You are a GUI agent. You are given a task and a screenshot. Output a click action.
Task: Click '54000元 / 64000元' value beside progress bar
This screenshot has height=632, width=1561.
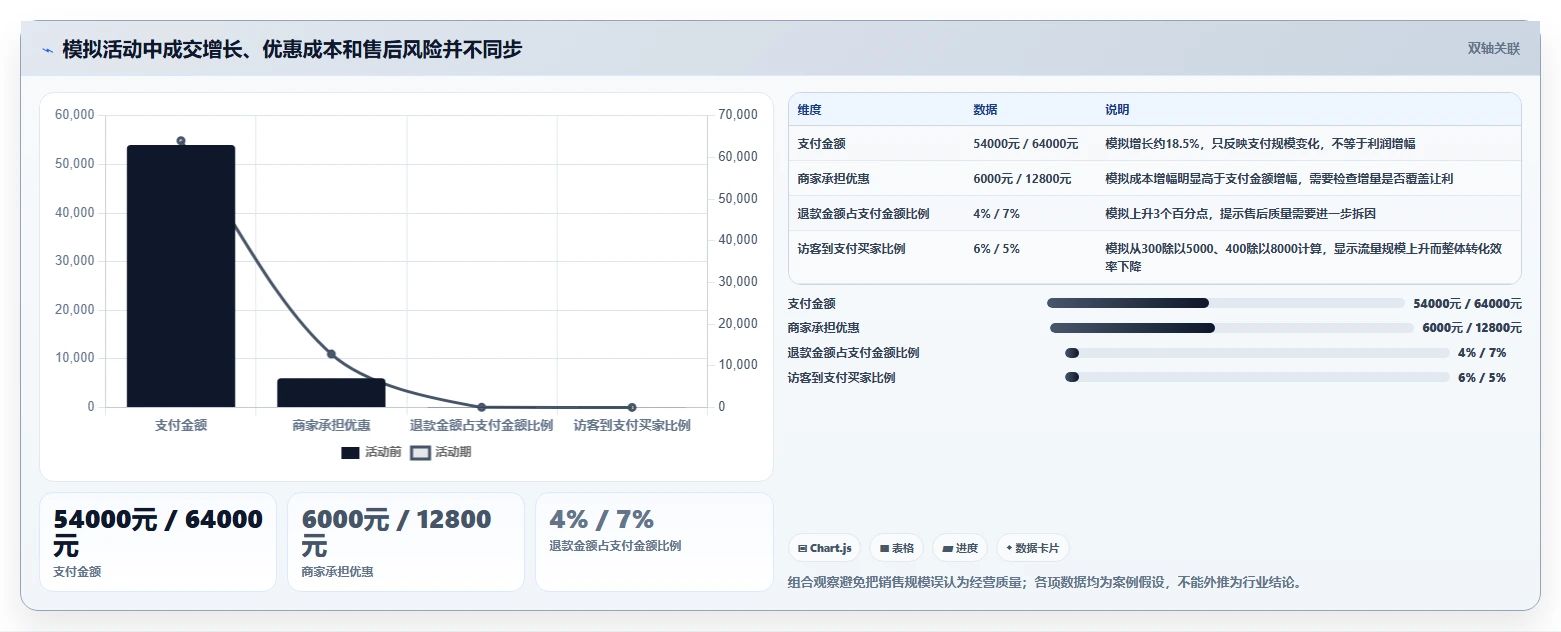[x=1467, y=303]
